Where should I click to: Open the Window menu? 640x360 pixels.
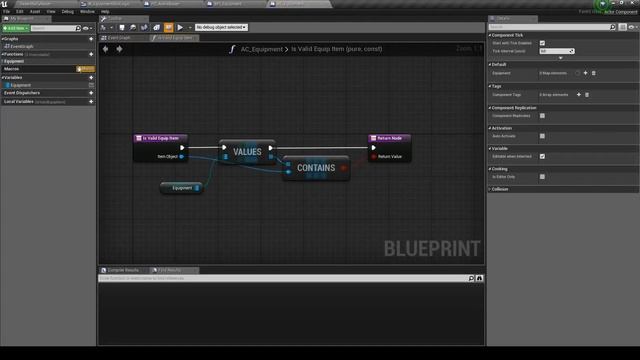87,11
